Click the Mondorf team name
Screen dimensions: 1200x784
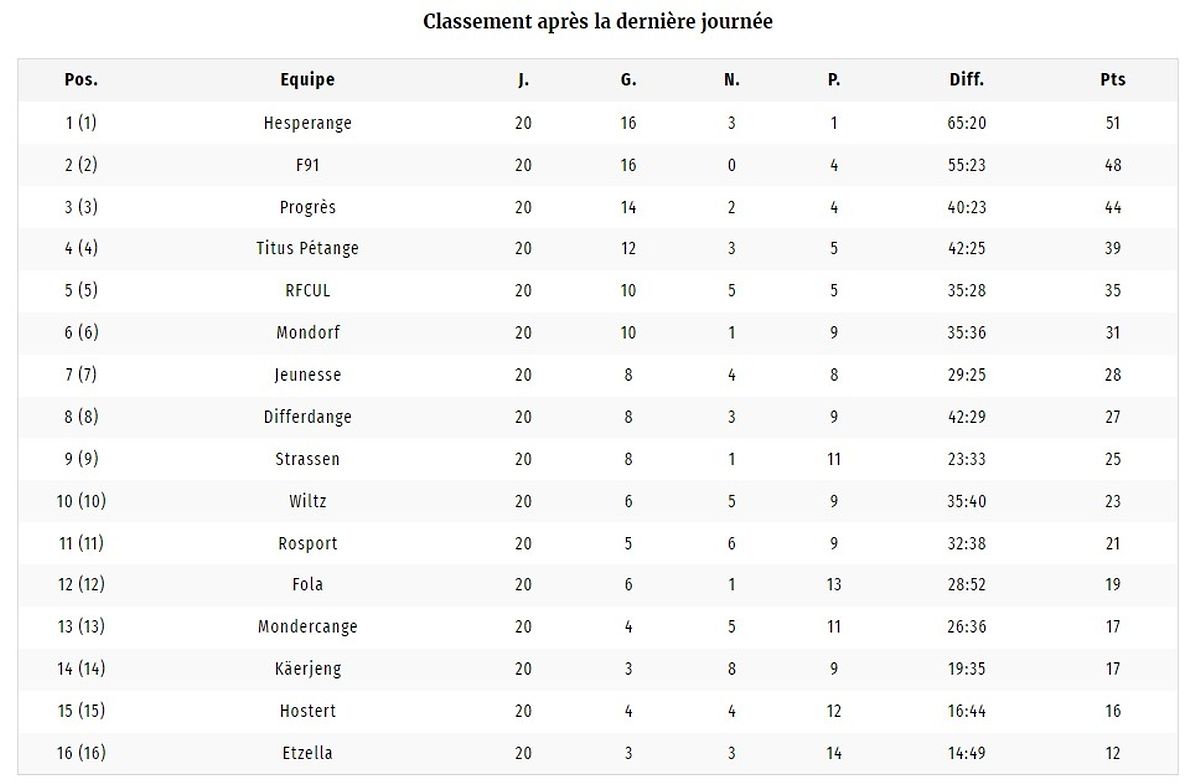click(x=307, y=334)
